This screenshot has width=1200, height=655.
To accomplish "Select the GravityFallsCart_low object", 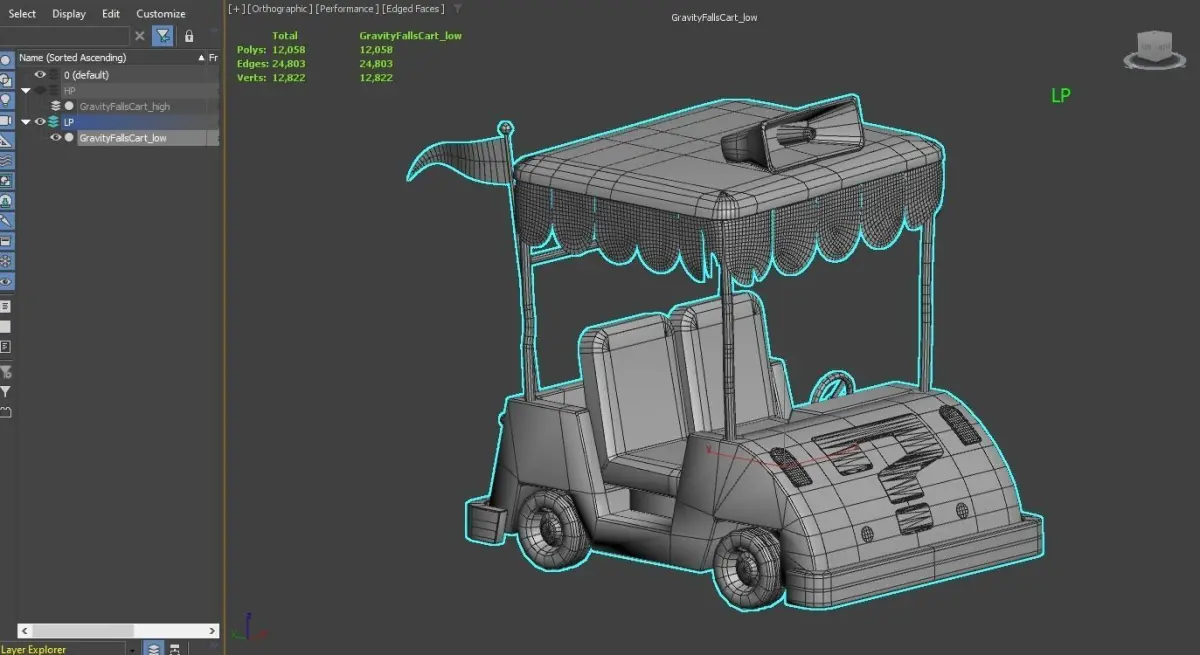I will (x=123, y=138).
